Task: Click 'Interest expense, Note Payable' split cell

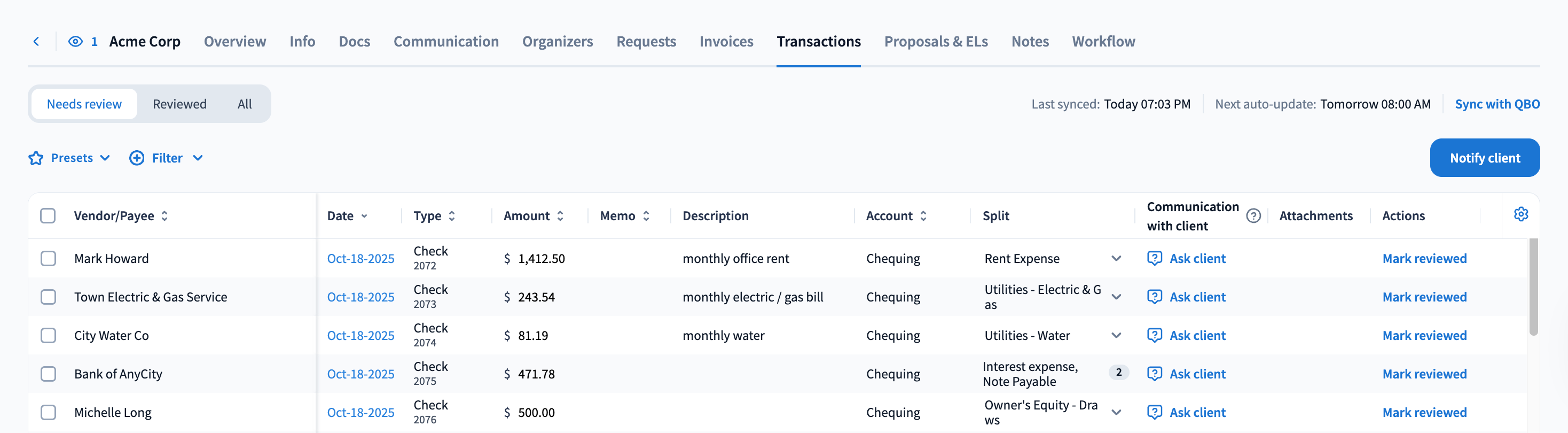Action: [x=1030, y=373]
